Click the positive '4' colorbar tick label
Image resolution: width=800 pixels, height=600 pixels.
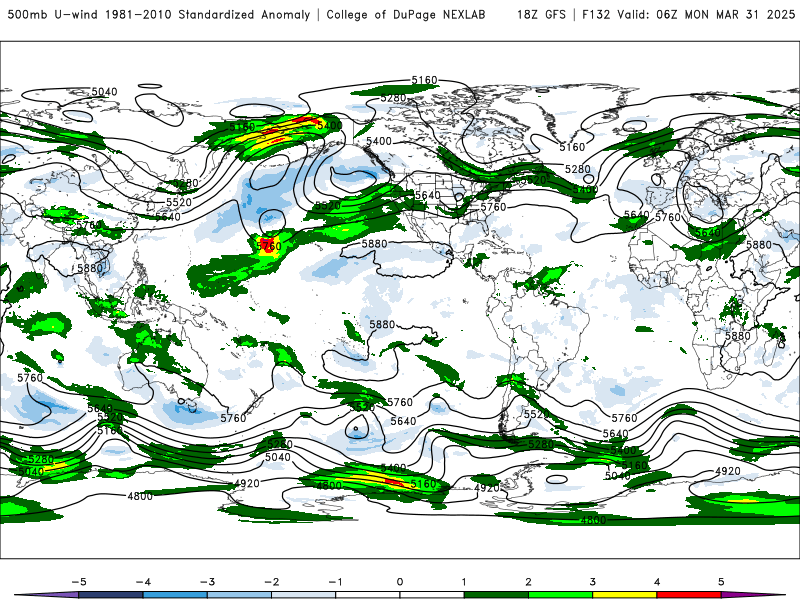(x=657, y=582)
